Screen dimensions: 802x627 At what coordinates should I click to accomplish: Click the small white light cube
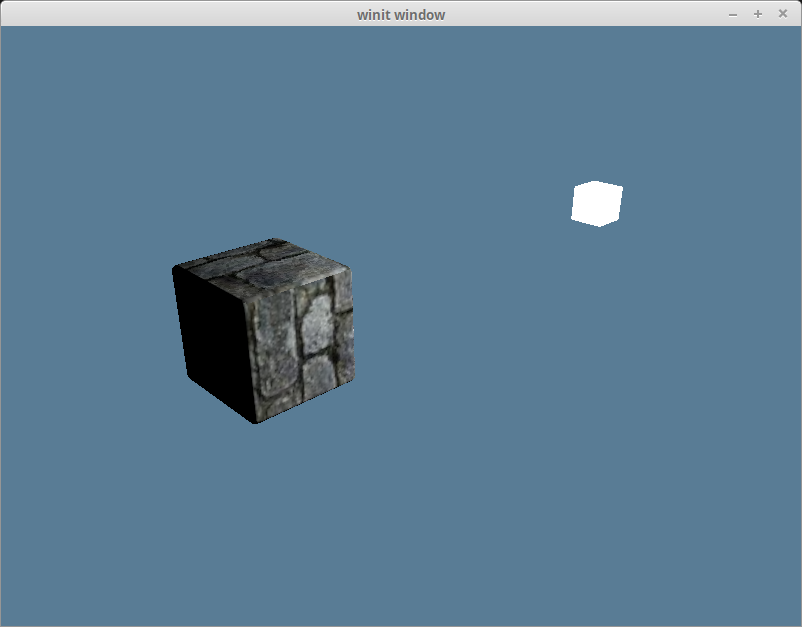[x=597, y=203]
